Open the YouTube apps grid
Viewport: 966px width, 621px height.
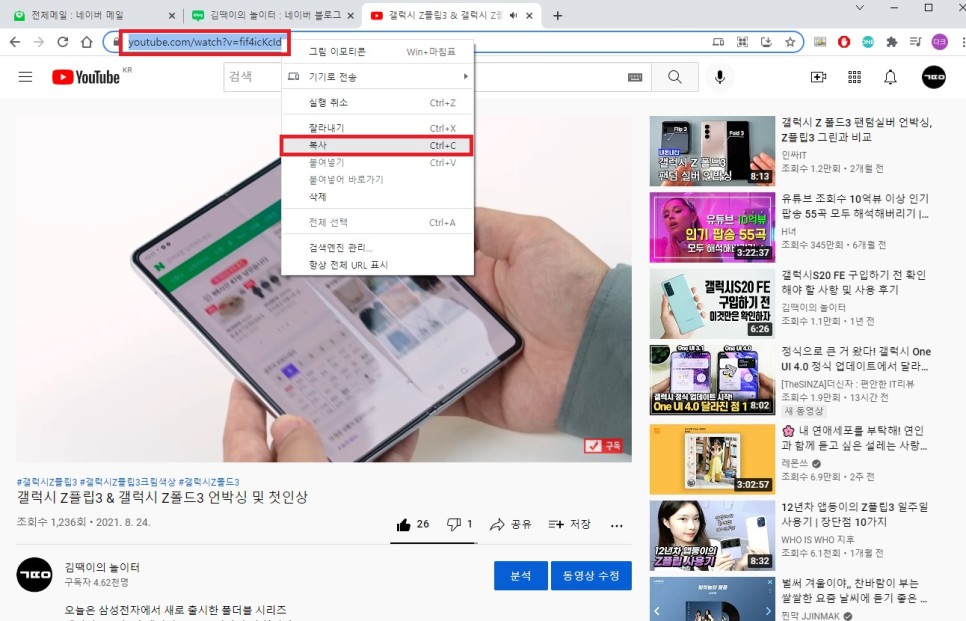click(x=854, y=77)
